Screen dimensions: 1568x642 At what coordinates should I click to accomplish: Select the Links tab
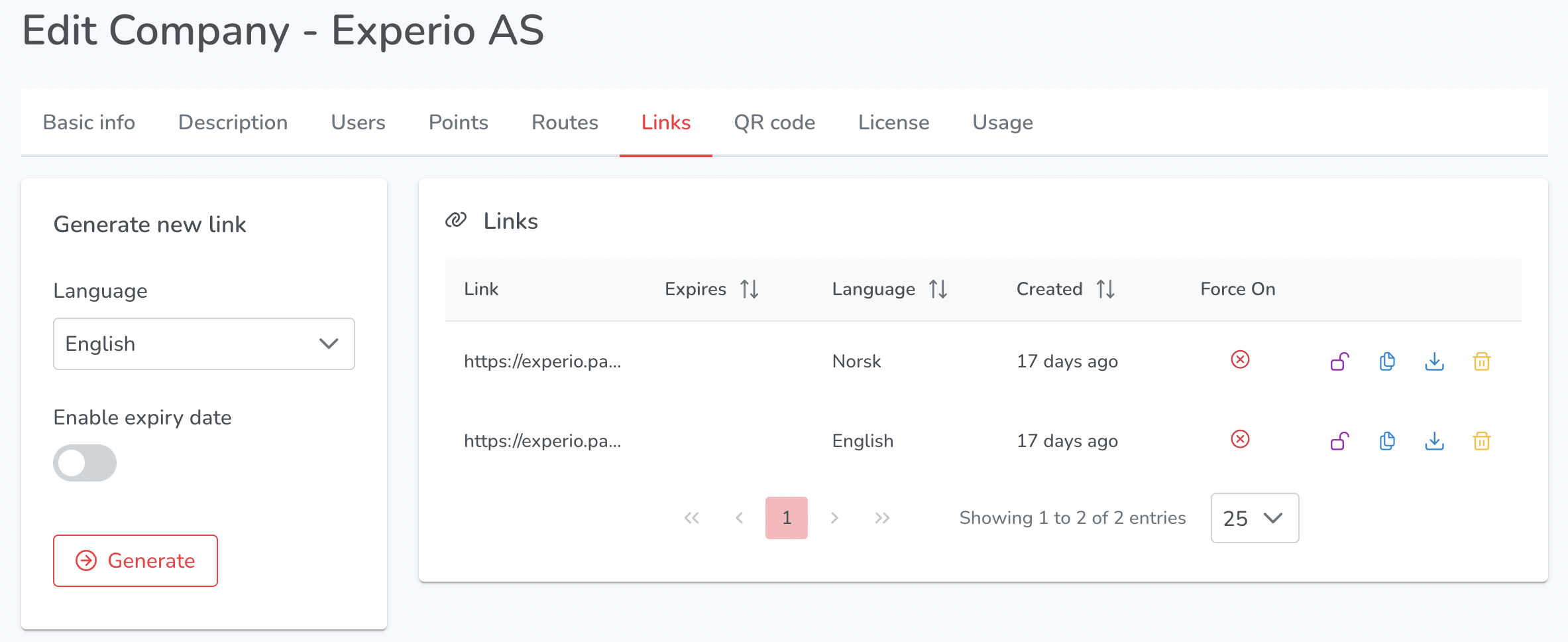tap(666, 123)
